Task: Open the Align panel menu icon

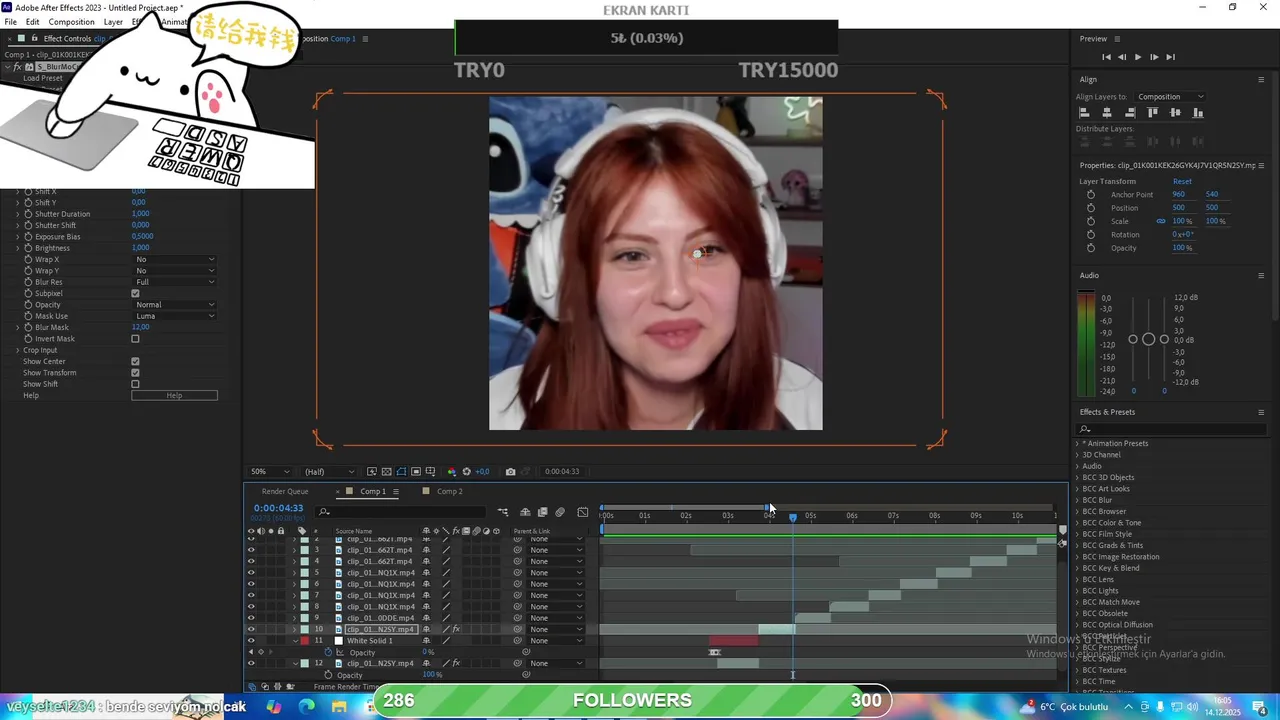Action: tap(1261, 79)
